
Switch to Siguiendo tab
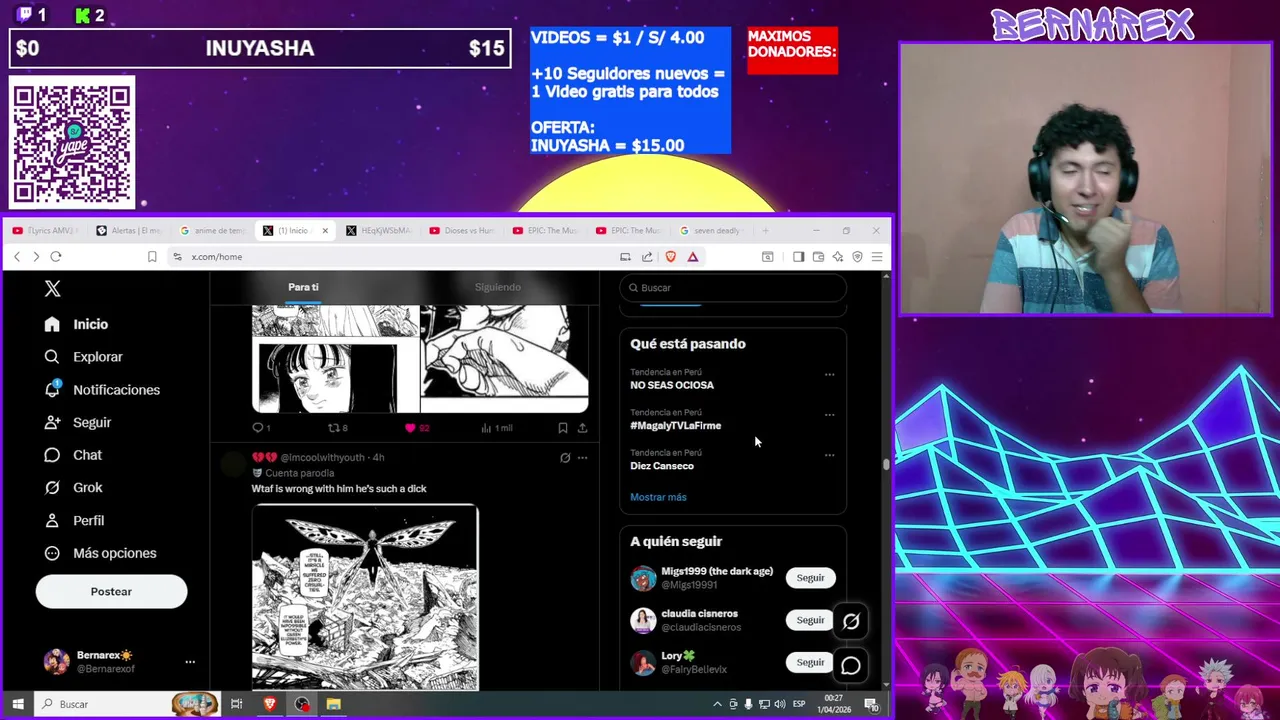498,287
